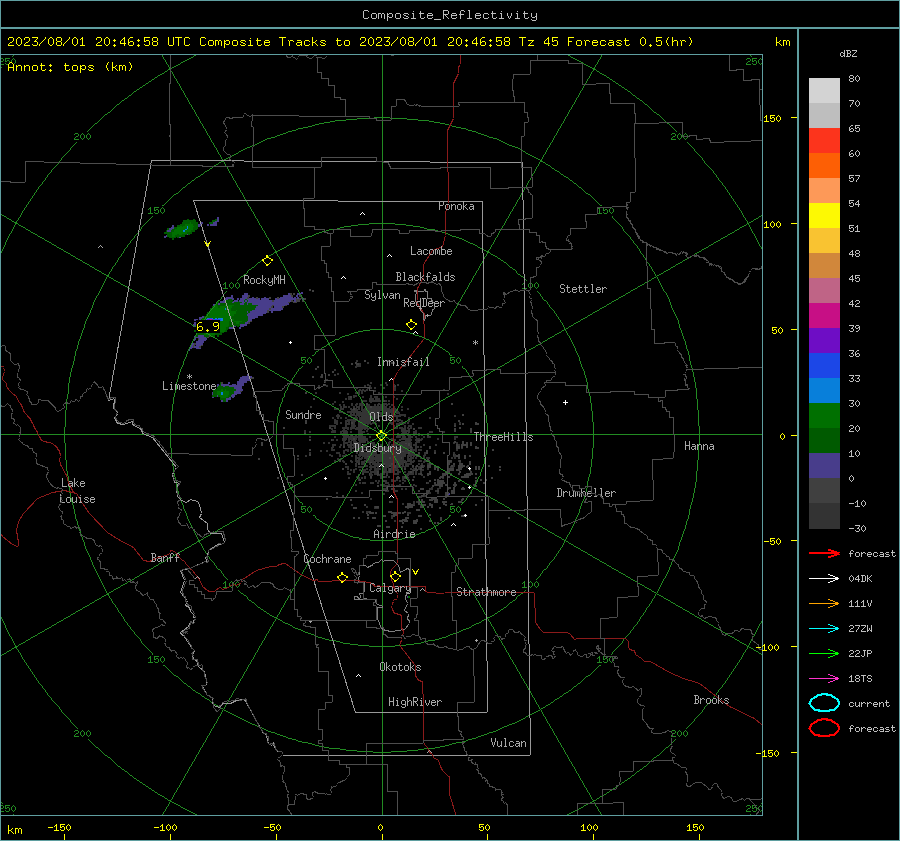Click the Lake Louise label
This screenshot has height=841, width=900.
pos(77,491)
